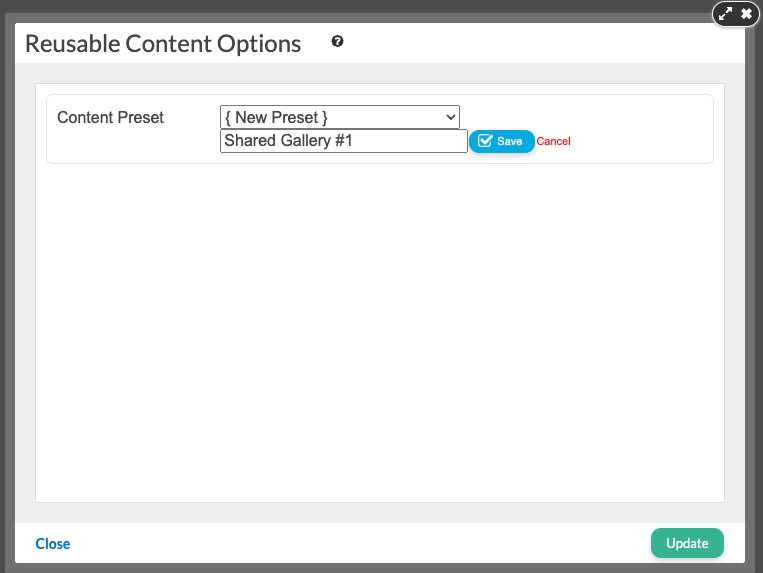Close the dialog with the X icon
763x573 pixels.
click(746, 14)
